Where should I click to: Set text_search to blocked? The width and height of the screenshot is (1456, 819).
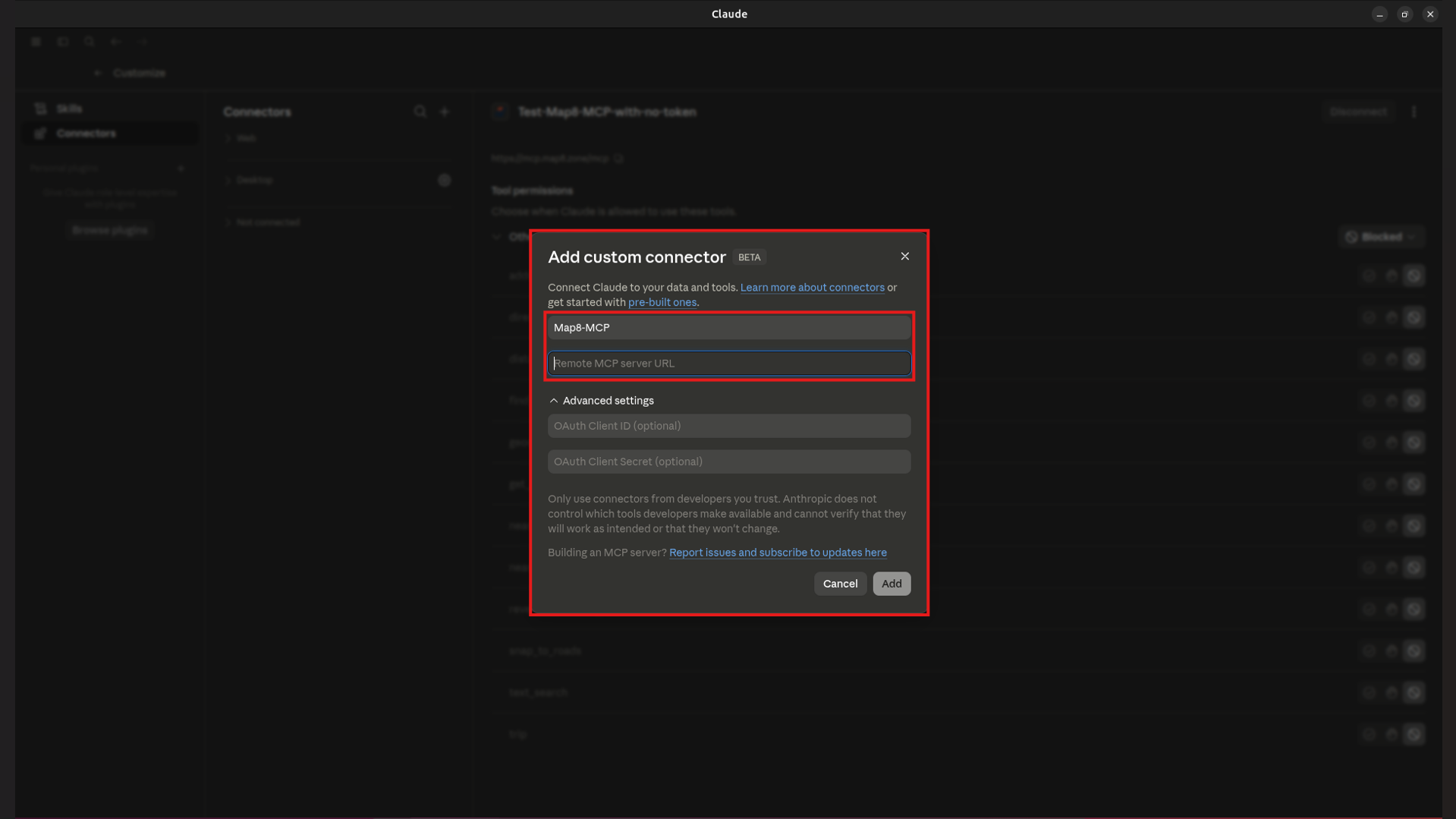click(1414, 693)
